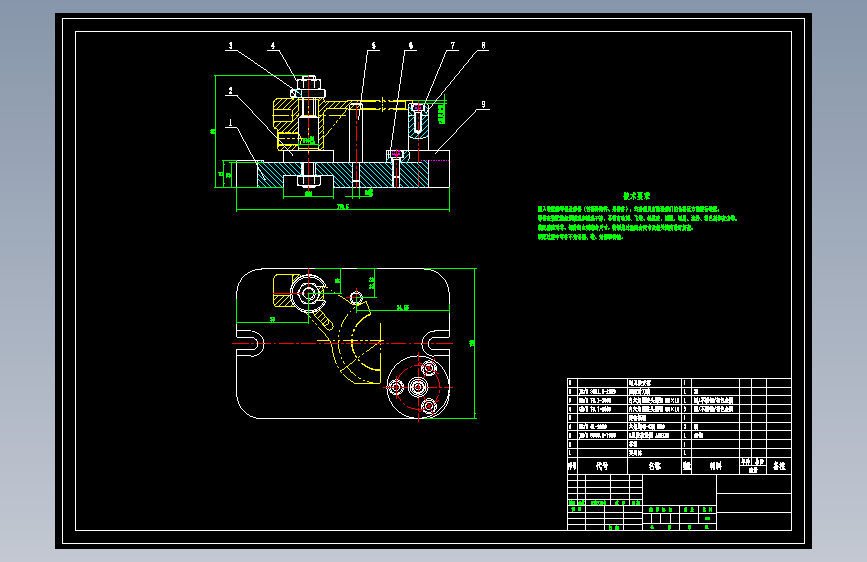Click the 名称 column header in parts list
This screenshot has height=562, width=867.
pos(655,466)
